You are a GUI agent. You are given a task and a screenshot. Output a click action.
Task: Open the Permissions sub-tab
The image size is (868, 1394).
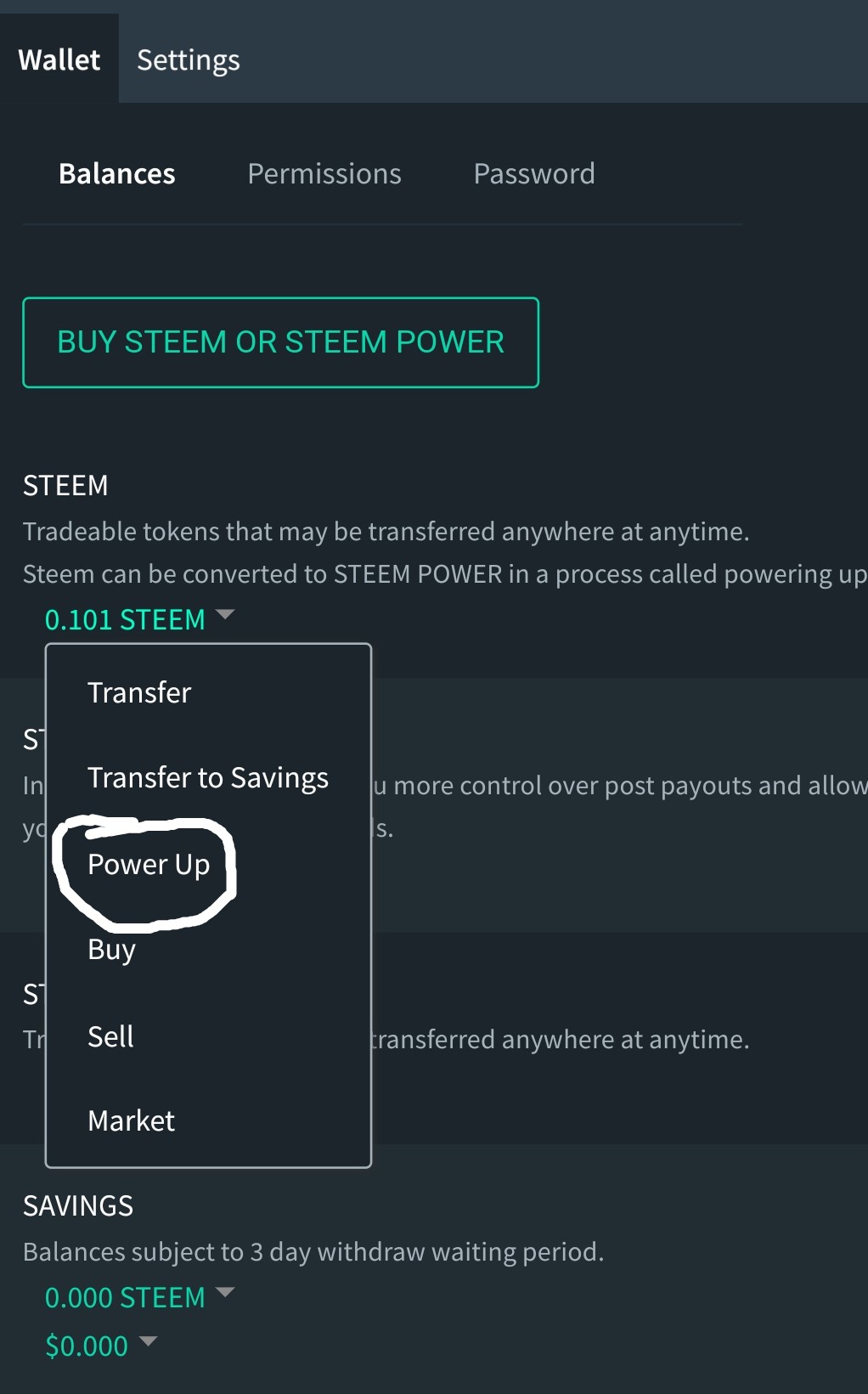click(x=324, y=174)
